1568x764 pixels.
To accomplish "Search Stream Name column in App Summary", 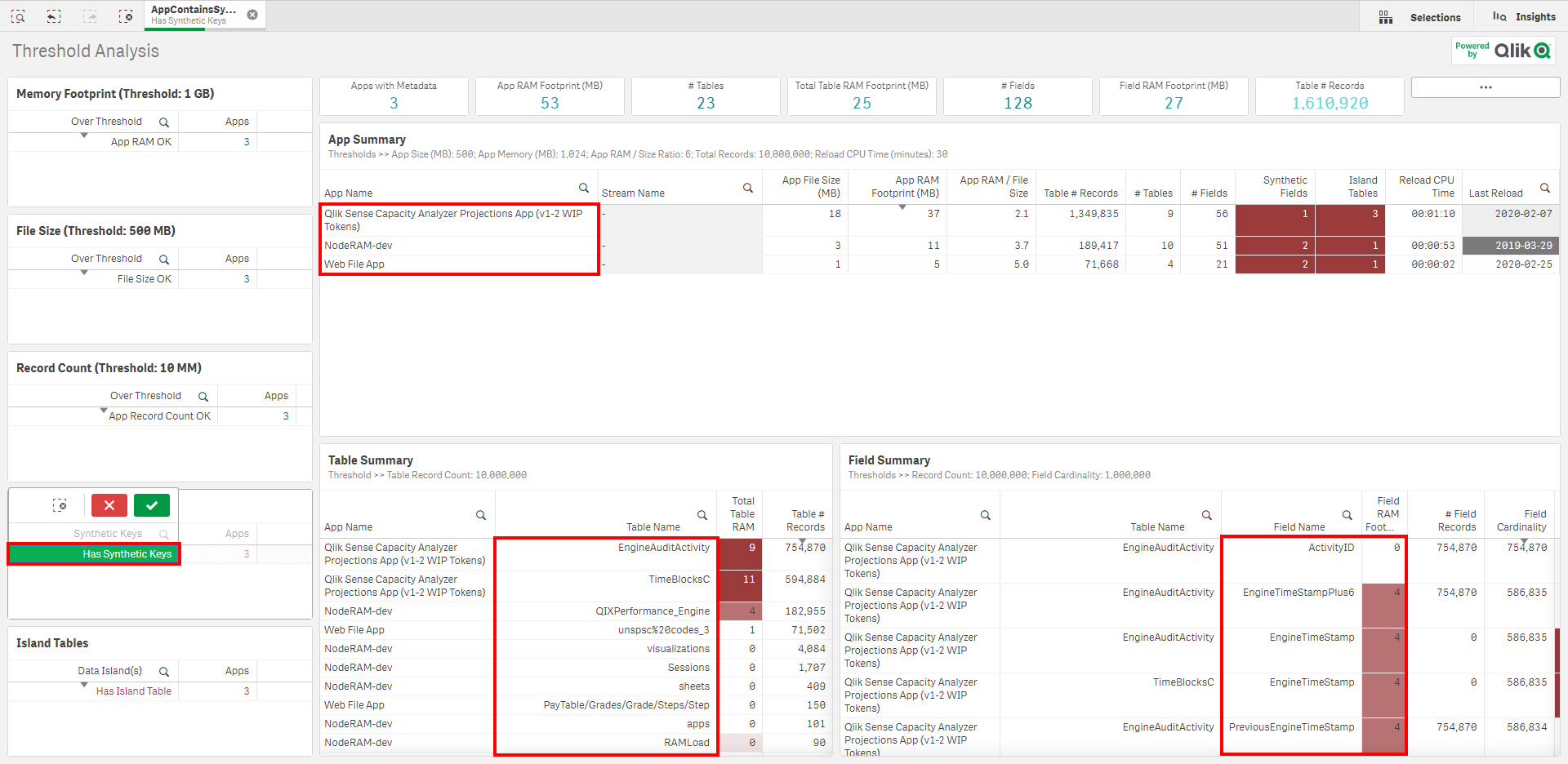I will [747, 189].
